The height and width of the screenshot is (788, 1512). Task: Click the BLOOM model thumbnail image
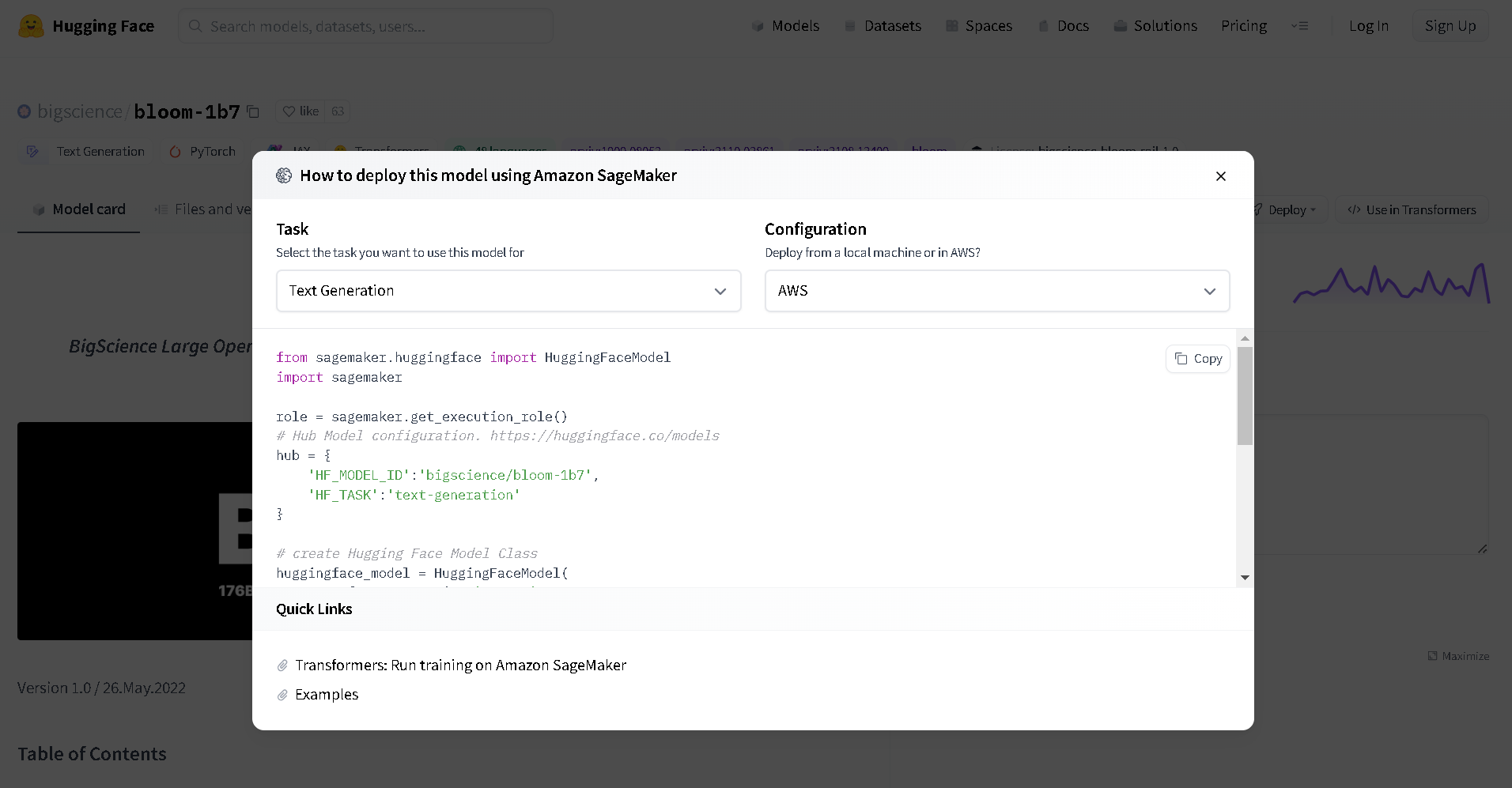coord(134,531)
